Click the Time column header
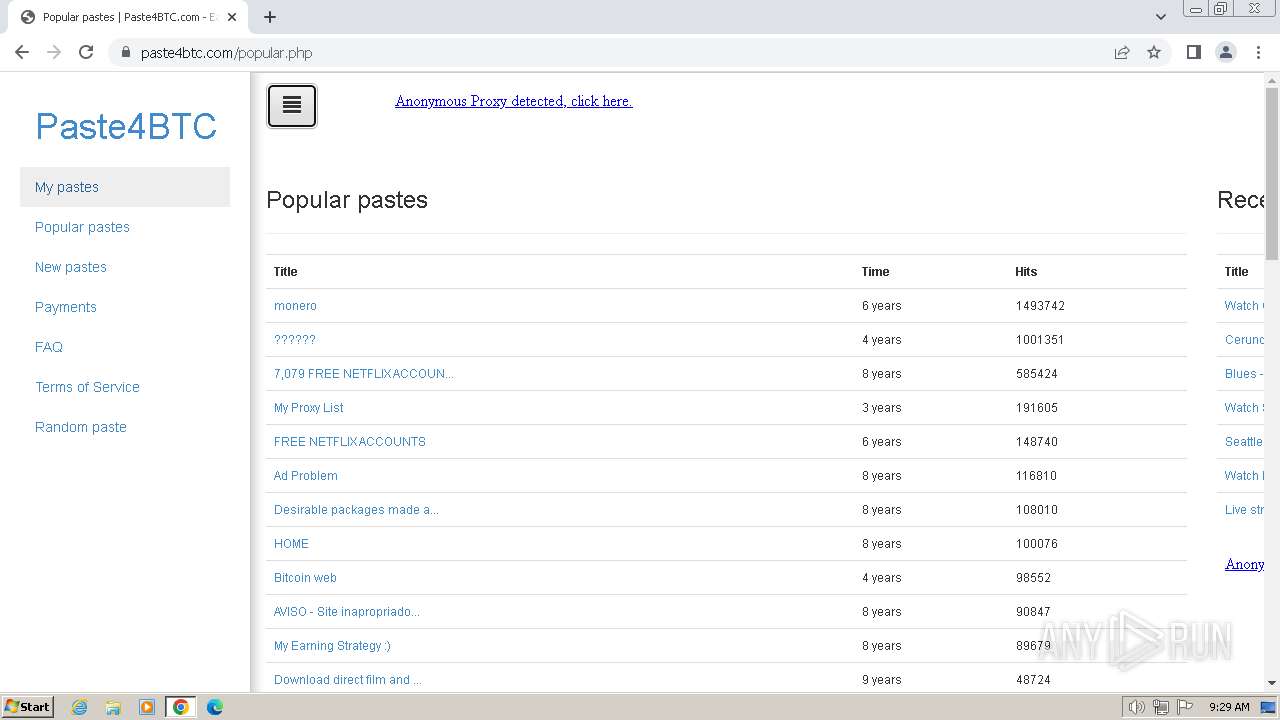Screen dimensions: 1280x720 875,272
